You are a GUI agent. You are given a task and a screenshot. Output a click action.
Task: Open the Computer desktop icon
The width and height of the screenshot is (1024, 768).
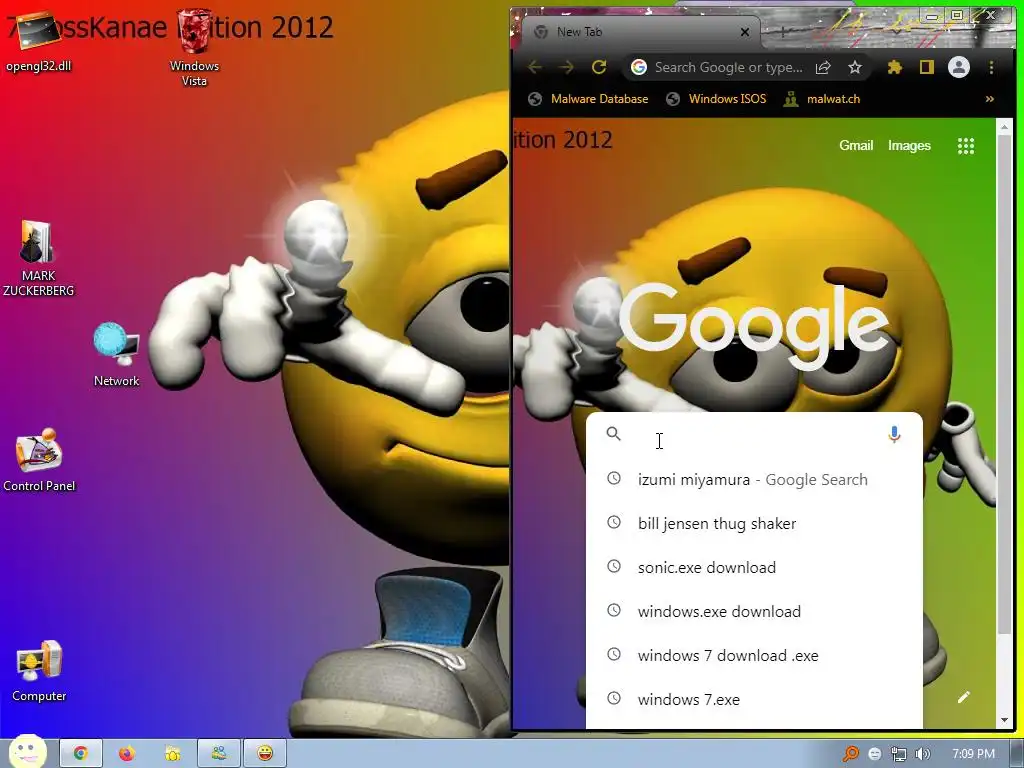coord(39,671)
